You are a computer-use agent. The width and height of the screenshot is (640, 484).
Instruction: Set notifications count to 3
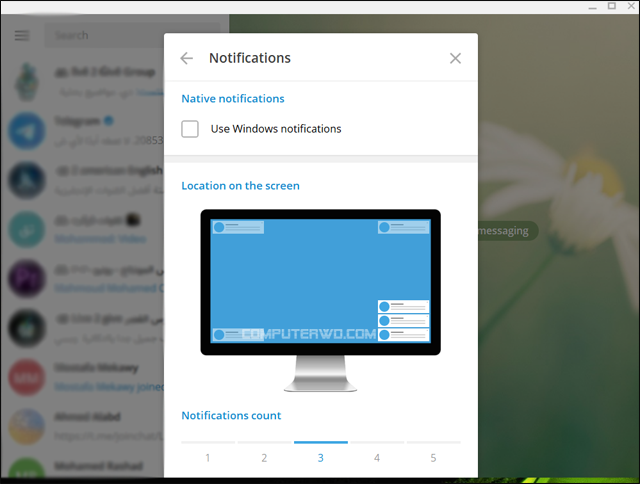[320, 453]
